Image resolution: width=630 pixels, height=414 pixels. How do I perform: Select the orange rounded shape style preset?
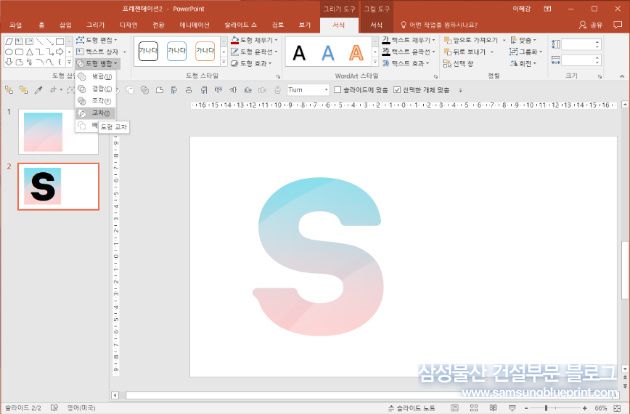[x=205, y=51]
